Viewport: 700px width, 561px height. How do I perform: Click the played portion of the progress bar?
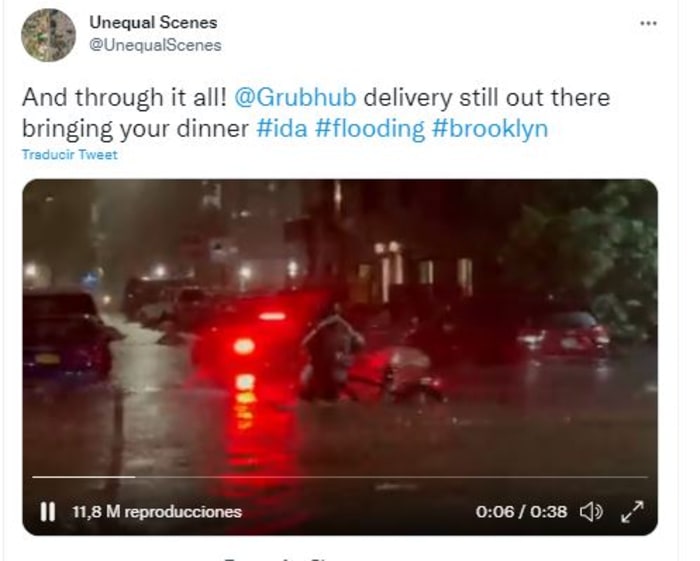[x=83, y=477]
